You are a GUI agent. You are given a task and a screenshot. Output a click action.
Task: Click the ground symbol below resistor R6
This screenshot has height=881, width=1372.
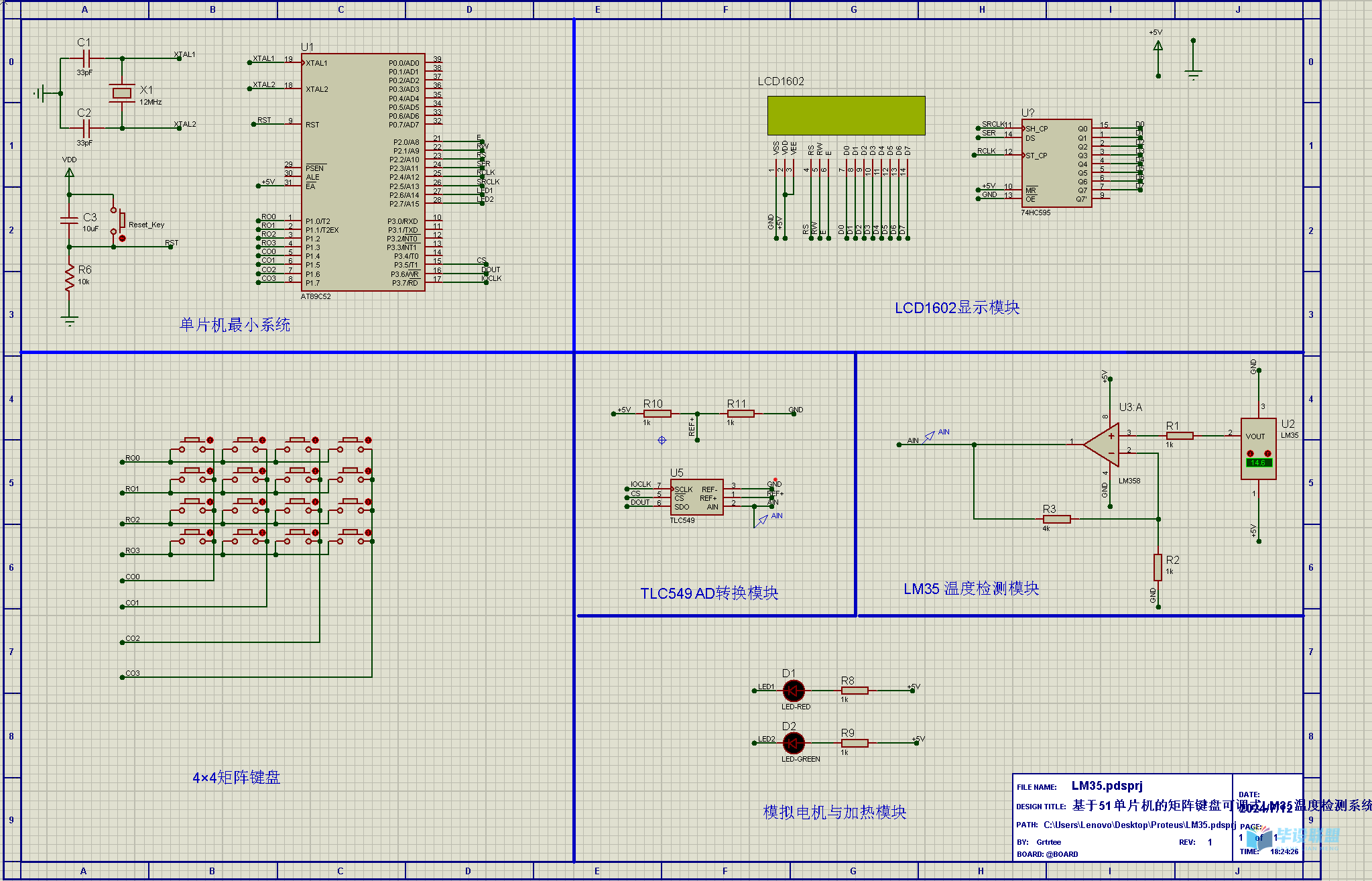69,320
